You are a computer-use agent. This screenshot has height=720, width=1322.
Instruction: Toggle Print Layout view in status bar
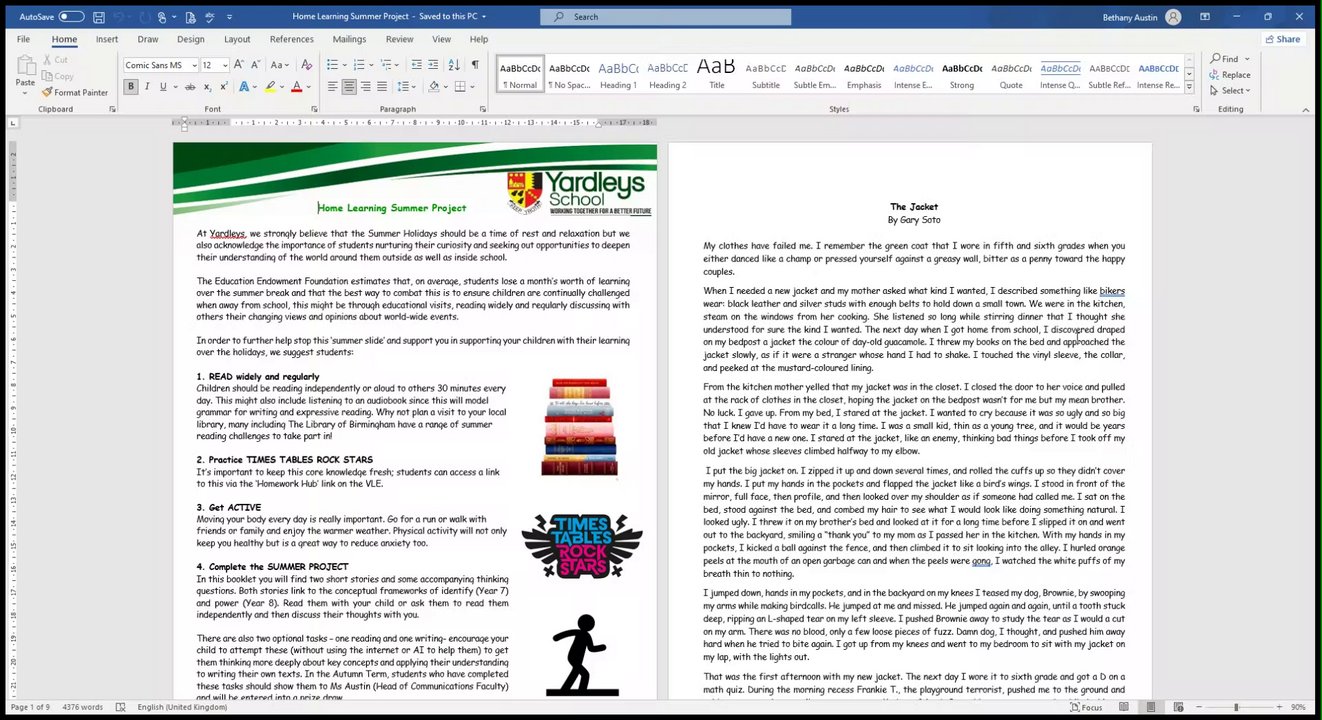(x=1152, y=707)
